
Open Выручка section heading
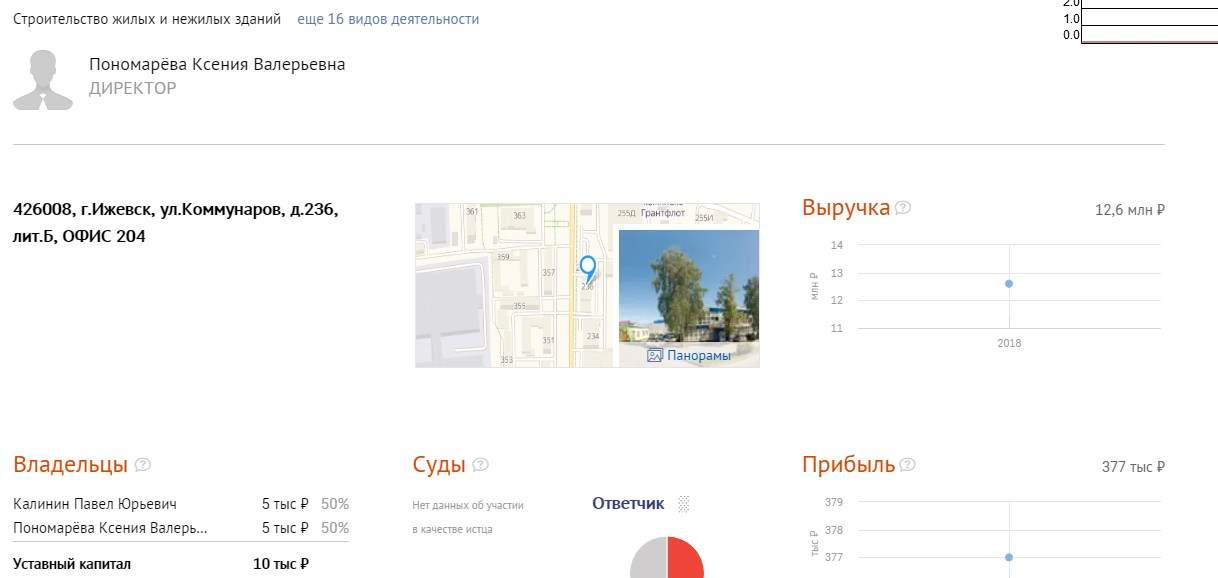click(846, 208)
